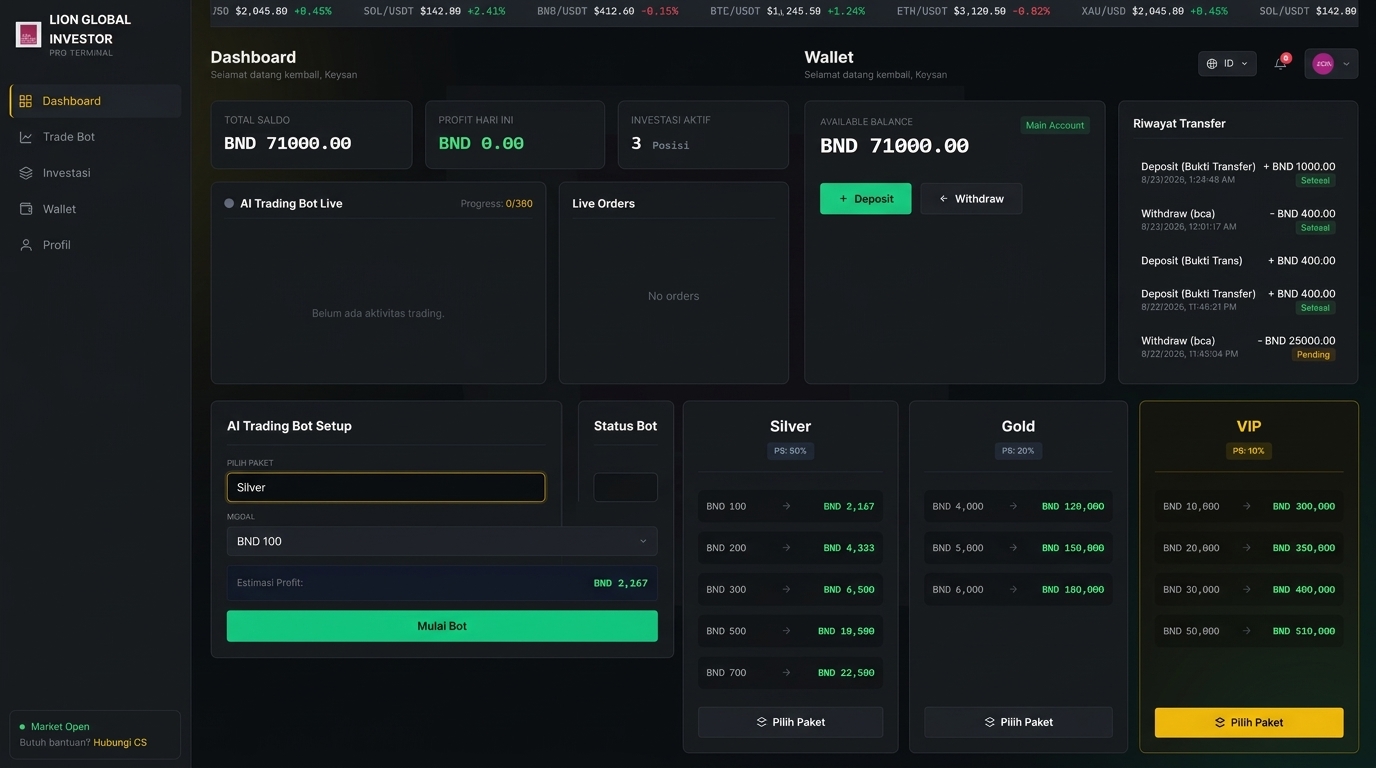This screenshot has width=1376, height=768.
Task: Click the Wallet icon in sidebar
Action: 26,209
